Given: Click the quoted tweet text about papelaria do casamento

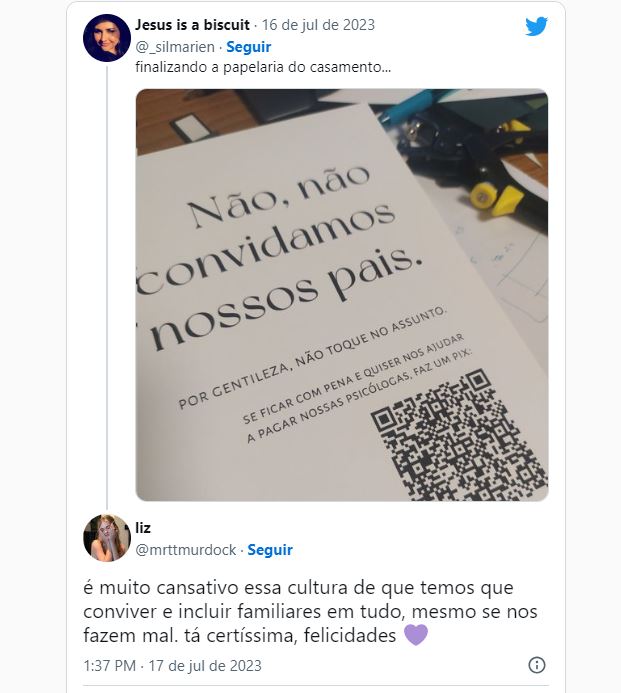Looking at the screenshot, I should coord(263,67).
